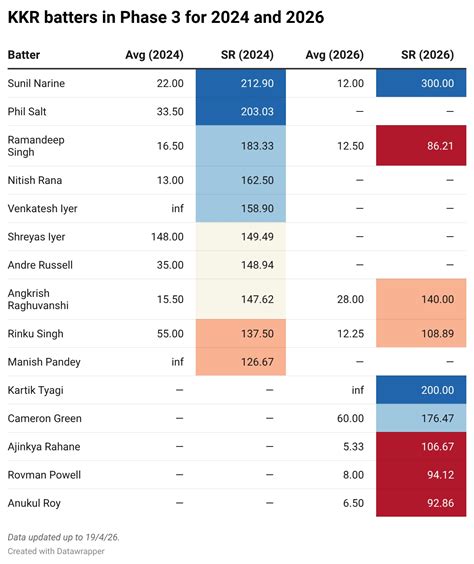Click the data updated footnote text
Viewport: 474px width, 564px height.
63,537
